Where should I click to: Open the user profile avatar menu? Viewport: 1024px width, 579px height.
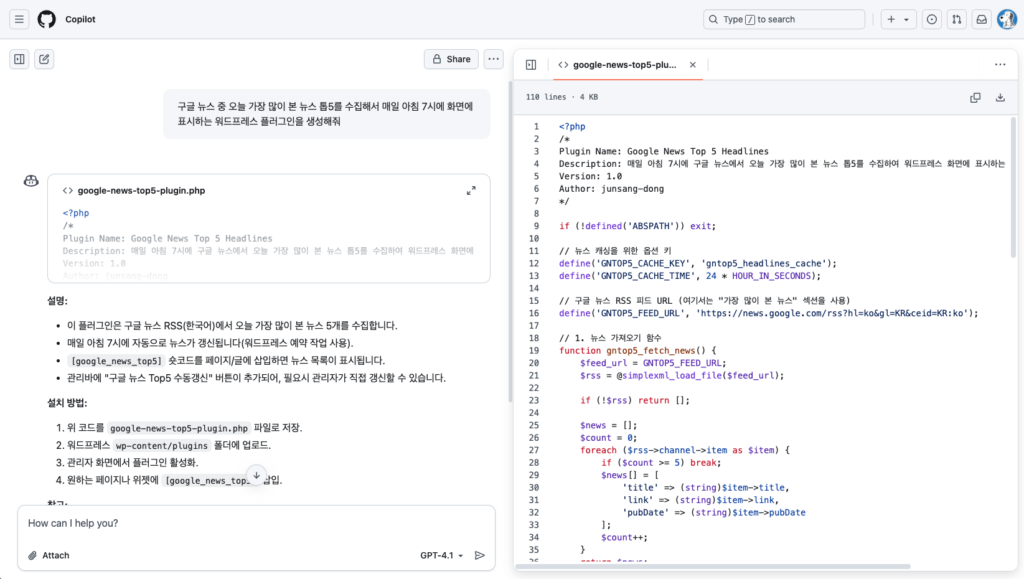tap(1007, 20)
